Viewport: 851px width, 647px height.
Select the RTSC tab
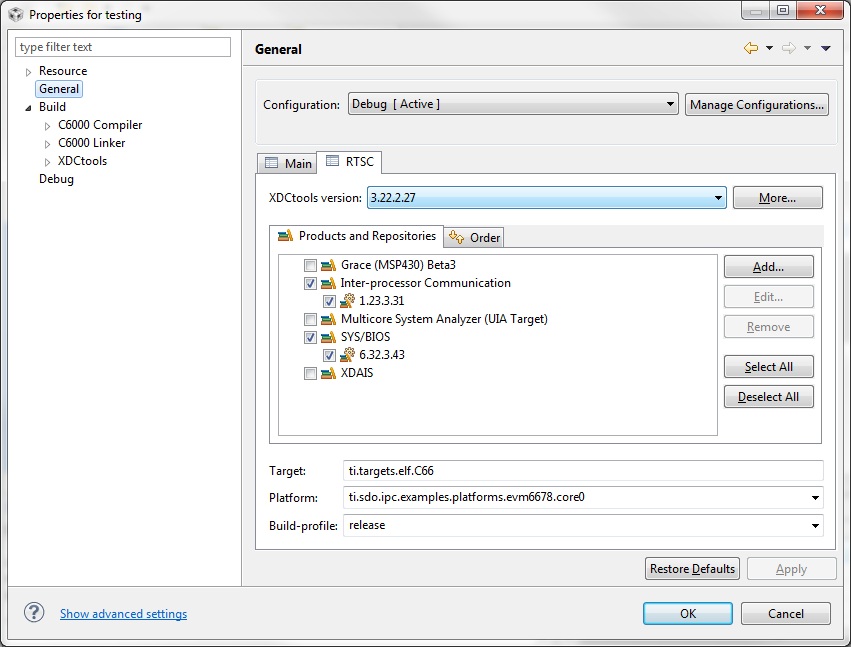coord(350,162)
